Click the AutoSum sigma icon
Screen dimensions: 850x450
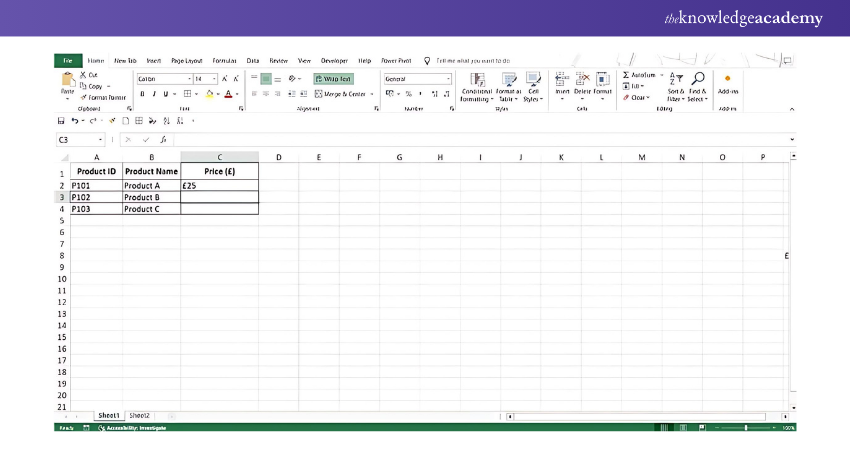[x=626, y=75]
